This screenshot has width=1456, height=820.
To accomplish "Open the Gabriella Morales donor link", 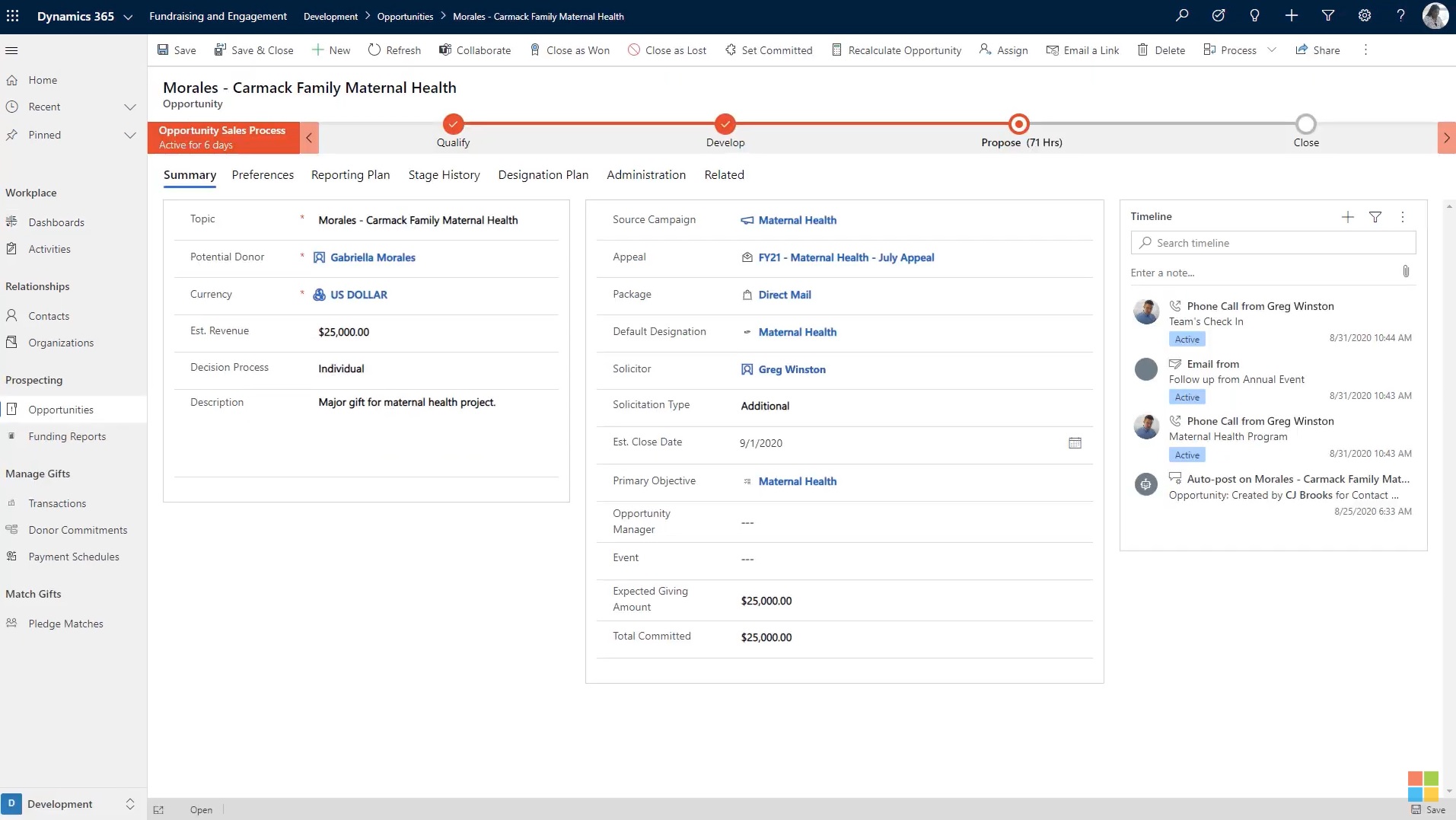I will point(372,257).
